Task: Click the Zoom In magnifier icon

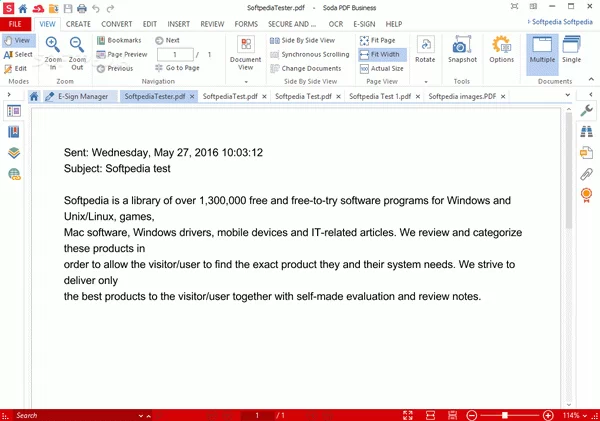Action: 53,45
